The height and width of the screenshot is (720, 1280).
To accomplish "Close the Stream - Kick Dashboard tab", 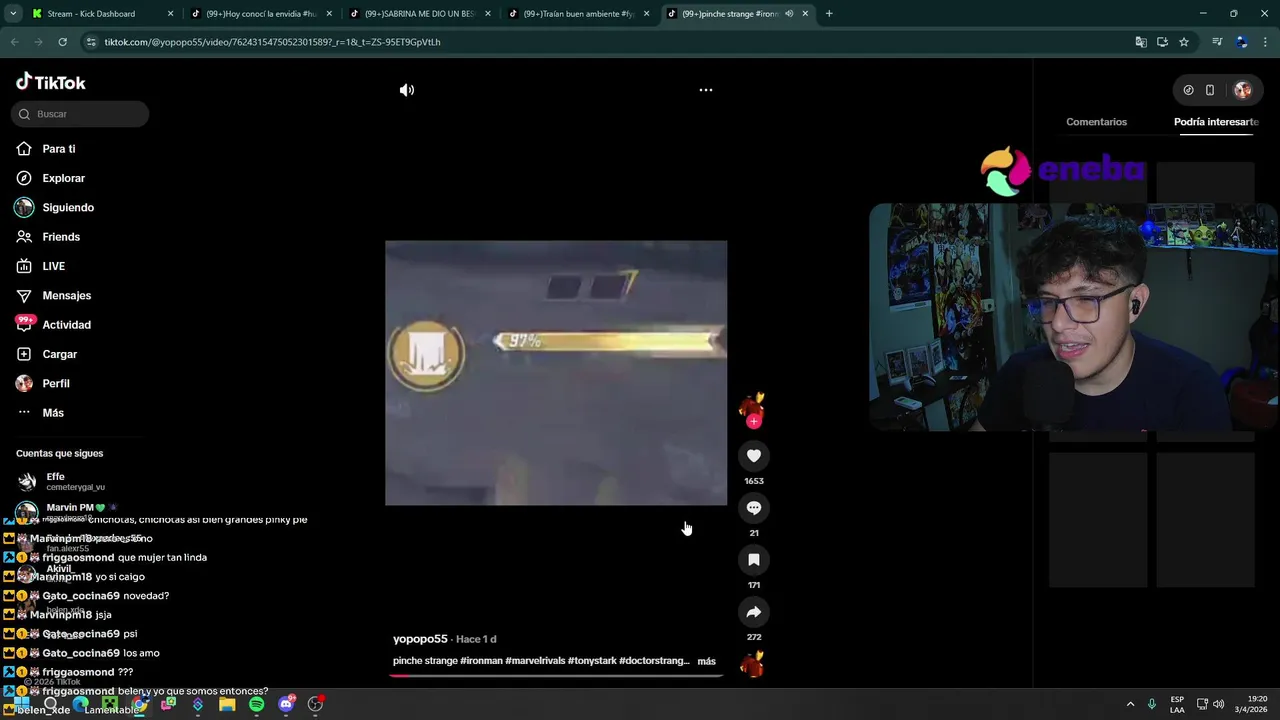I will [x=170, y=14].
